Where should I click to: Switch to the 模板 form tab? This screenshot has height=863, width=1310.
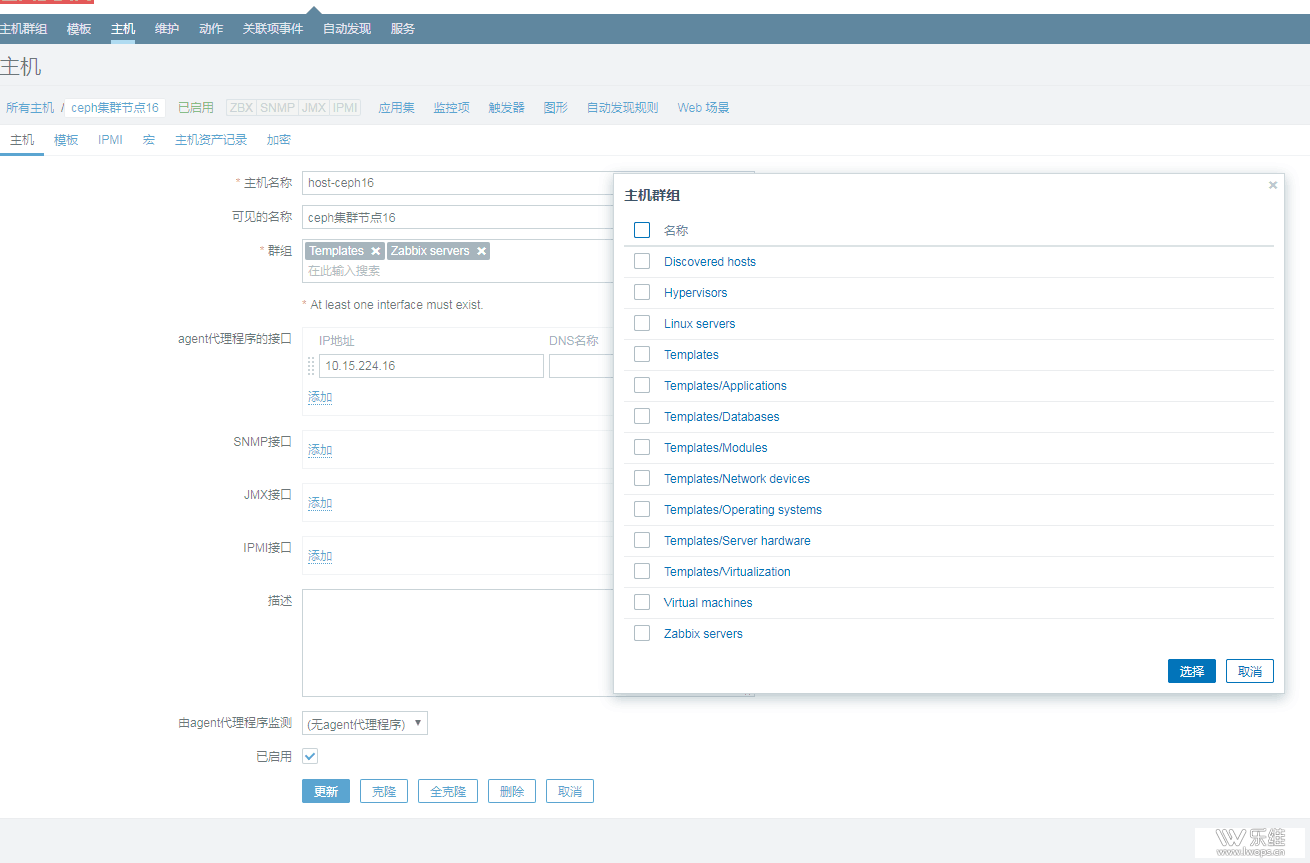point(66,140)
